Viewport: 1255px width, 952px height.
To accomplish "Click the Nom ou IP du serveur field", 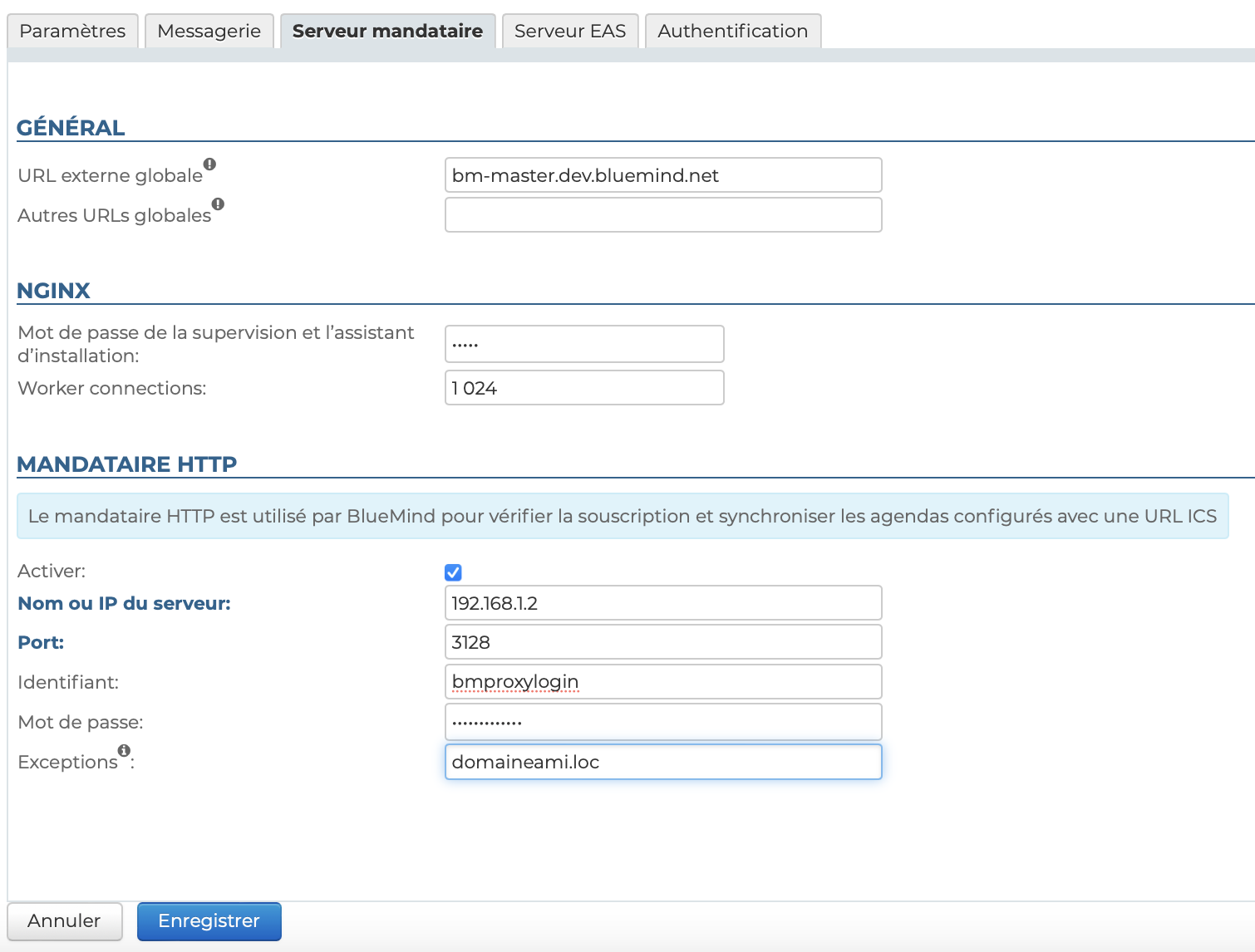I will tap(662, 603).
